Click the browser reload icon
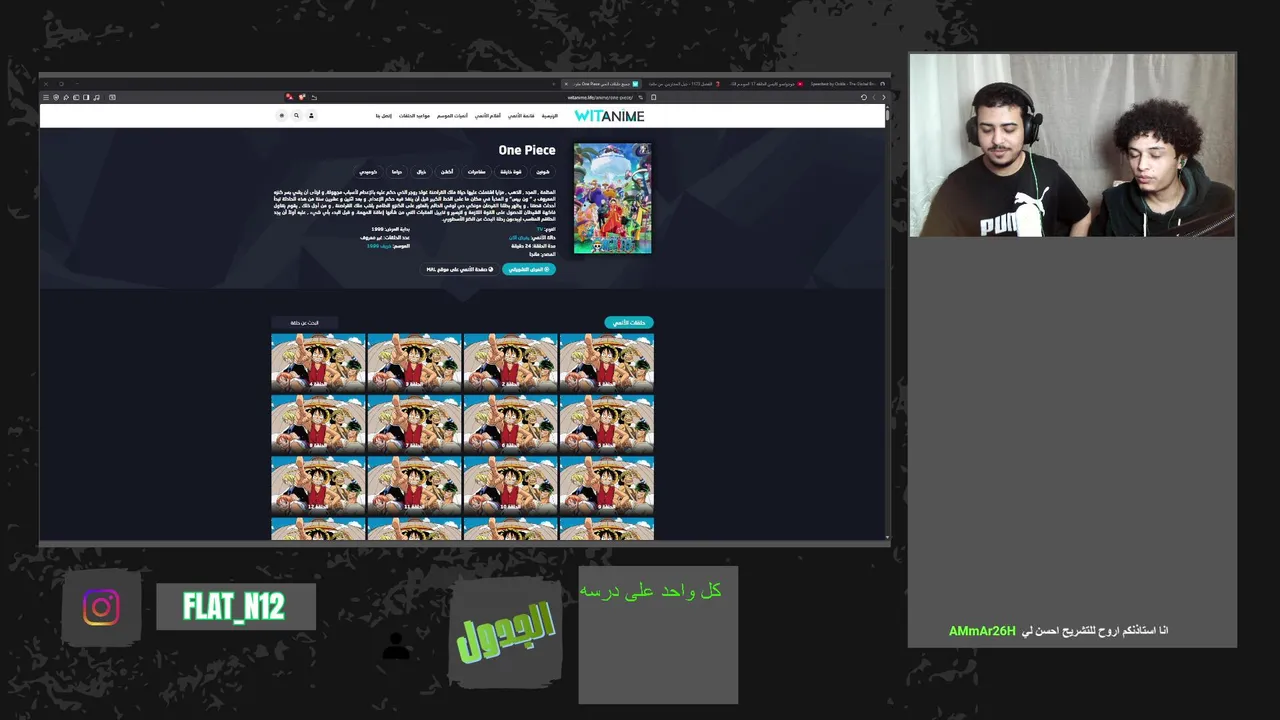This screenshot has width=1280, height=720. [864, 97]
